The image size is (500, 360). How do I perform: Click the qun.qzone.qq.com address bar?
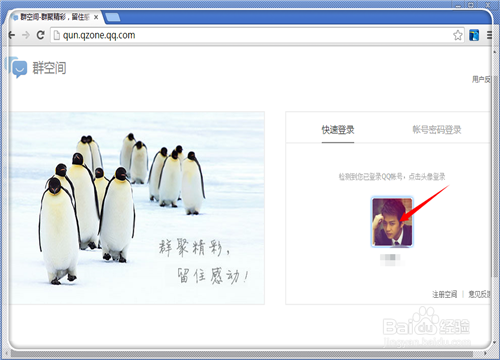tap(257, 35)
